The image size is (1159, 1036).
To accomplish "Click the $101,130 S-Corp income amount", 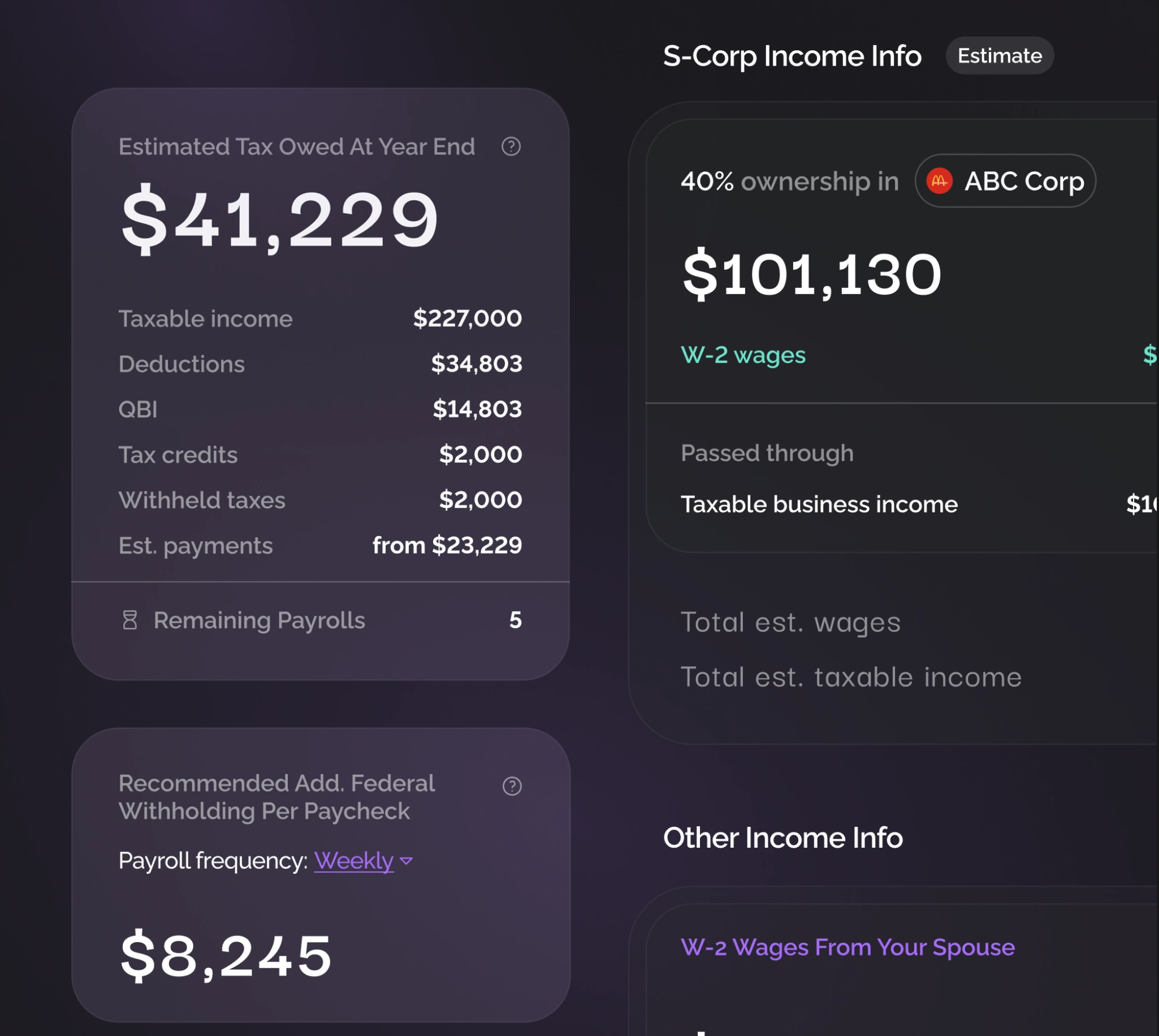I will (812, 275).
